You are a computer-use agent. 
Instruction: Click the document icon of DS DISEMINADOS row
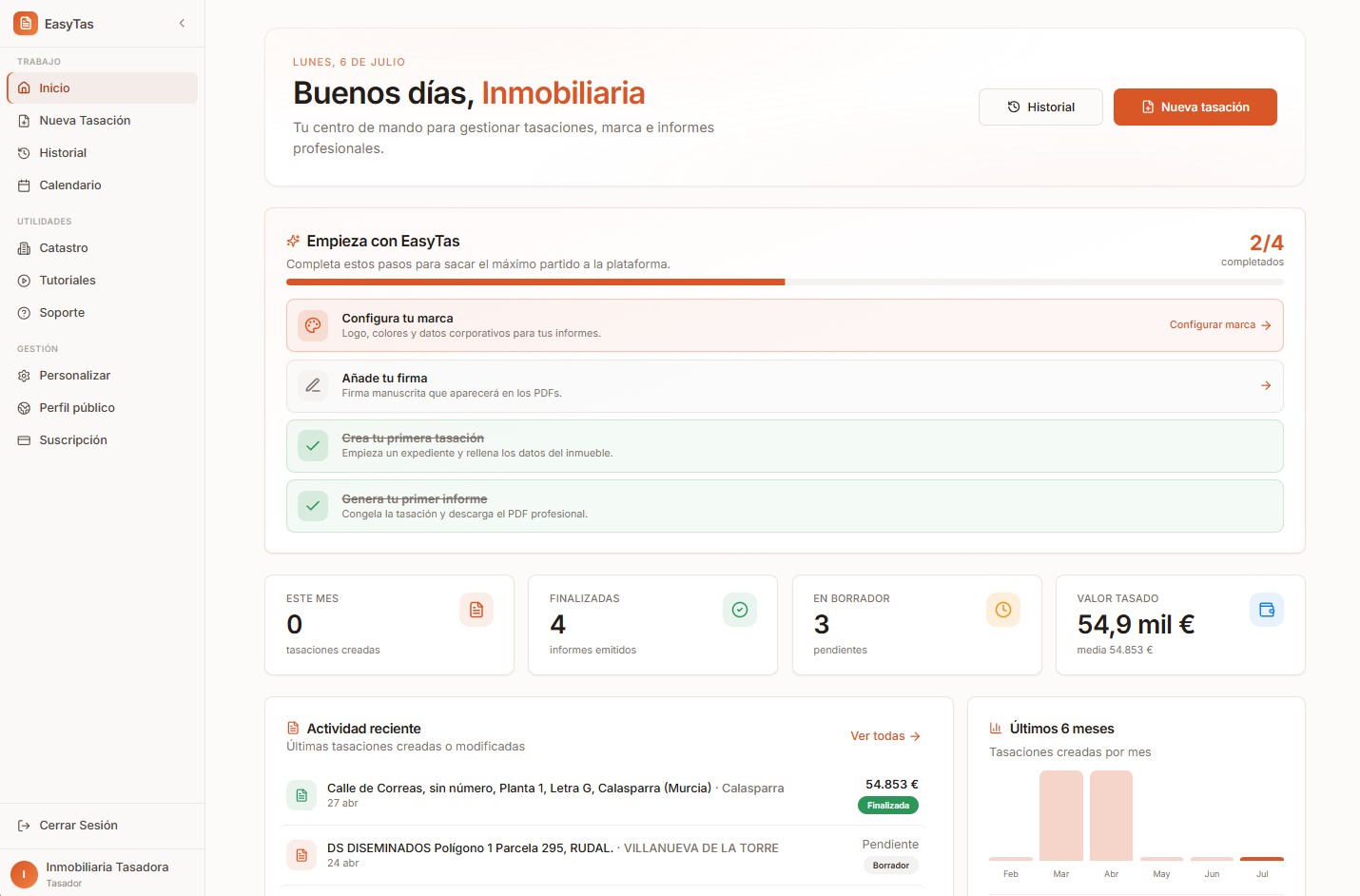[301, 855]
